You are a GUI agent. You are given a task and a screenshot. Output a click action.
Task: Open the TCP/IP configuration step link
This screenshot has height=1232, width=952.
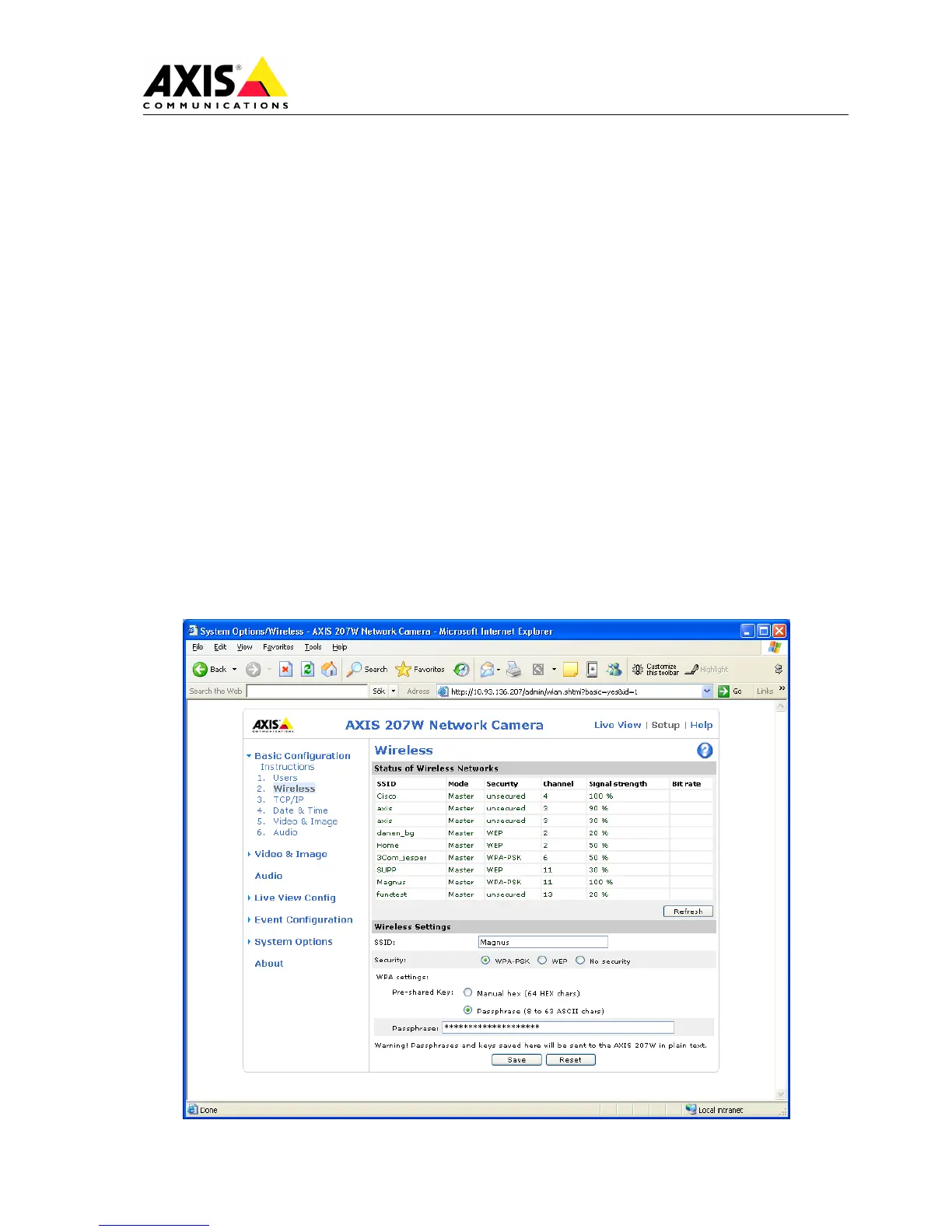point(289,800)
